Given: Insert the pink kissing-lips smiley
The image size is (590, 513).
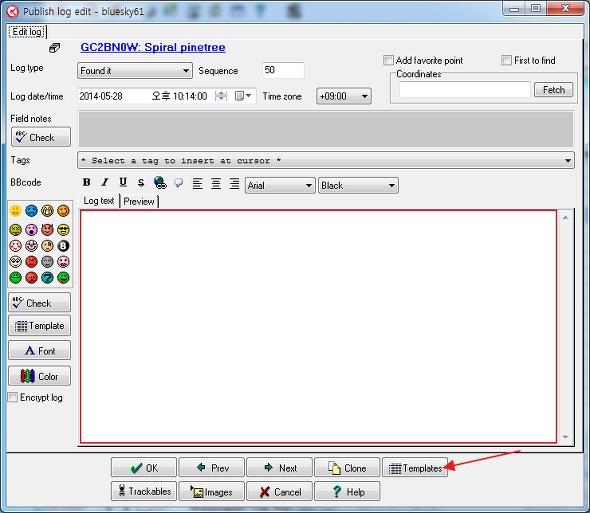Looking at the screenshot, I should pyautogui.click(x=63, y=262).
